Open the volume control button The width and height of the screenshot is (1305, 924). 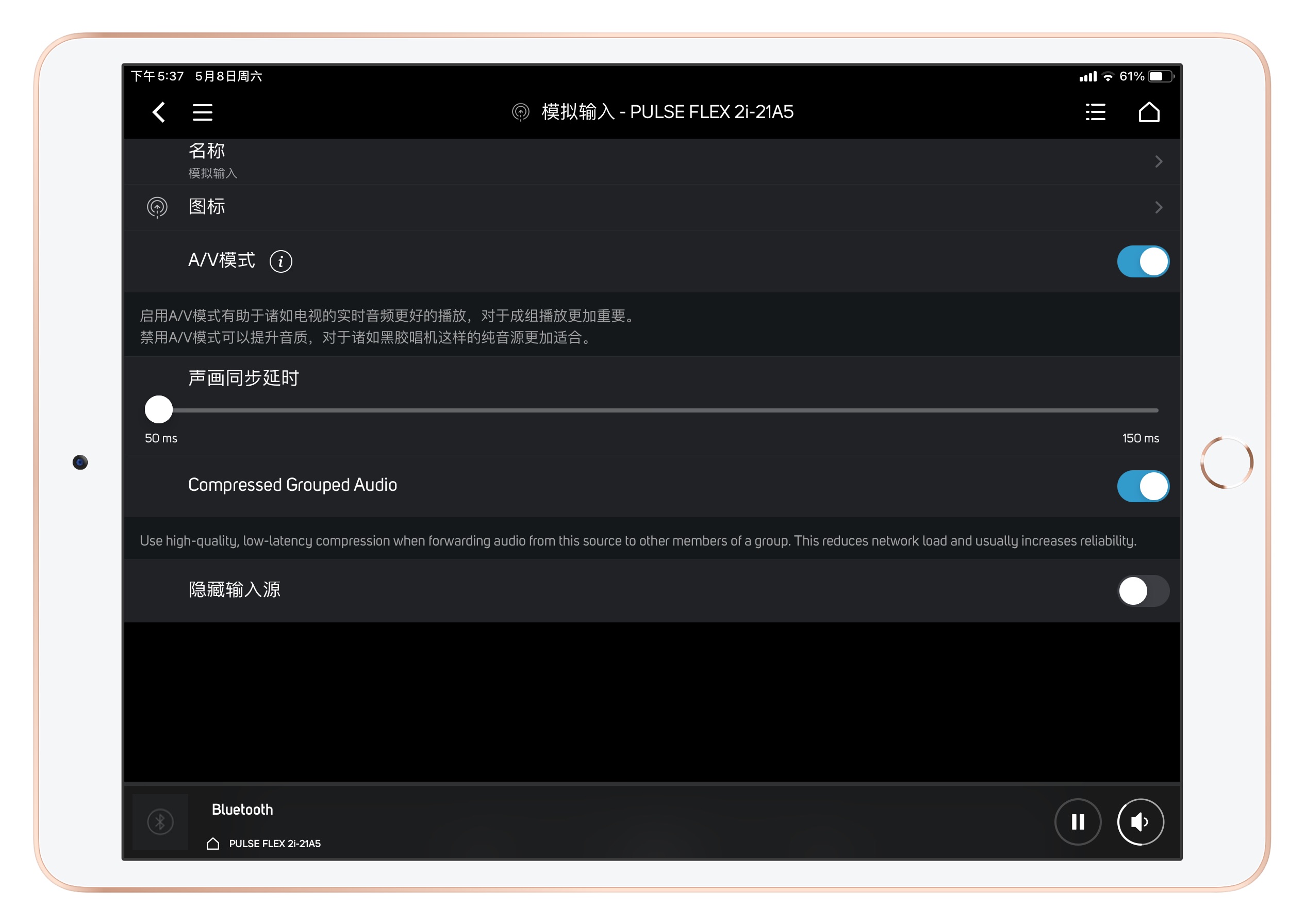tap(1140, 821)
